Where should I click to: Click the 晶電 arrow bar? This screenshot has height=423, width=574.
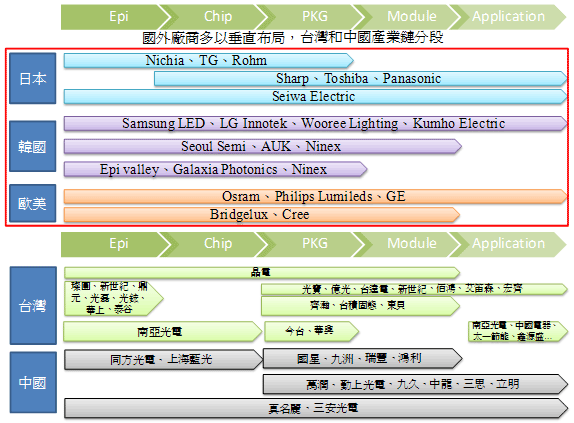262,273
